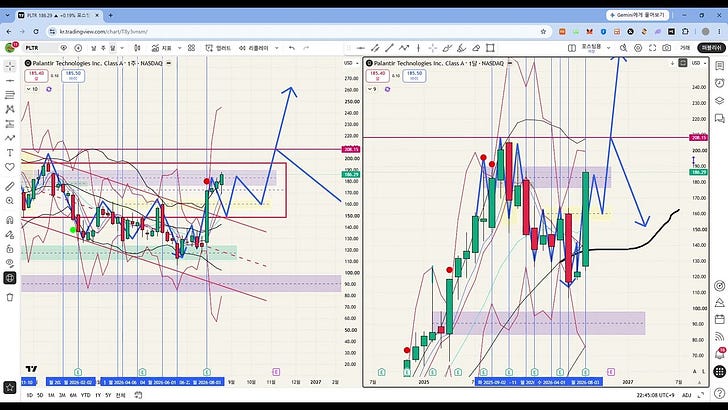This screenshot has width=728, height=410.
Task: Open the layout setup split-panel icon
Action: 572,48
